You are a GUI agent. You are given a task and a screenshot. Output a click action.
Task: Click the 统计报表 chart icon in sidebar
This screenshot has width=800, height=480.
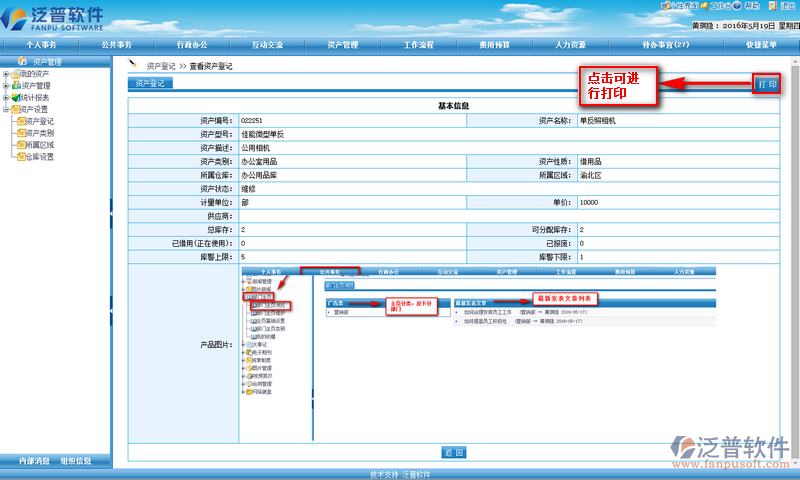[x=16, y=98]
